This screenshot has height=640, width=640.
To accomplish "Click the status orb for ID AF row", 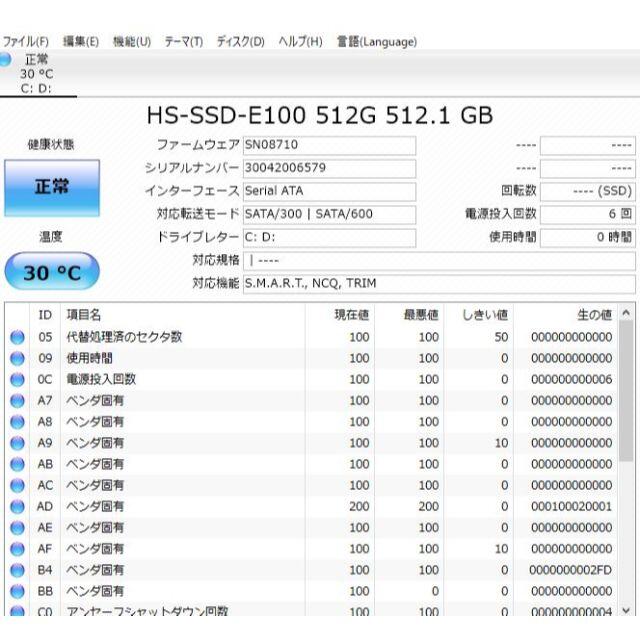I will coord(17,549).
